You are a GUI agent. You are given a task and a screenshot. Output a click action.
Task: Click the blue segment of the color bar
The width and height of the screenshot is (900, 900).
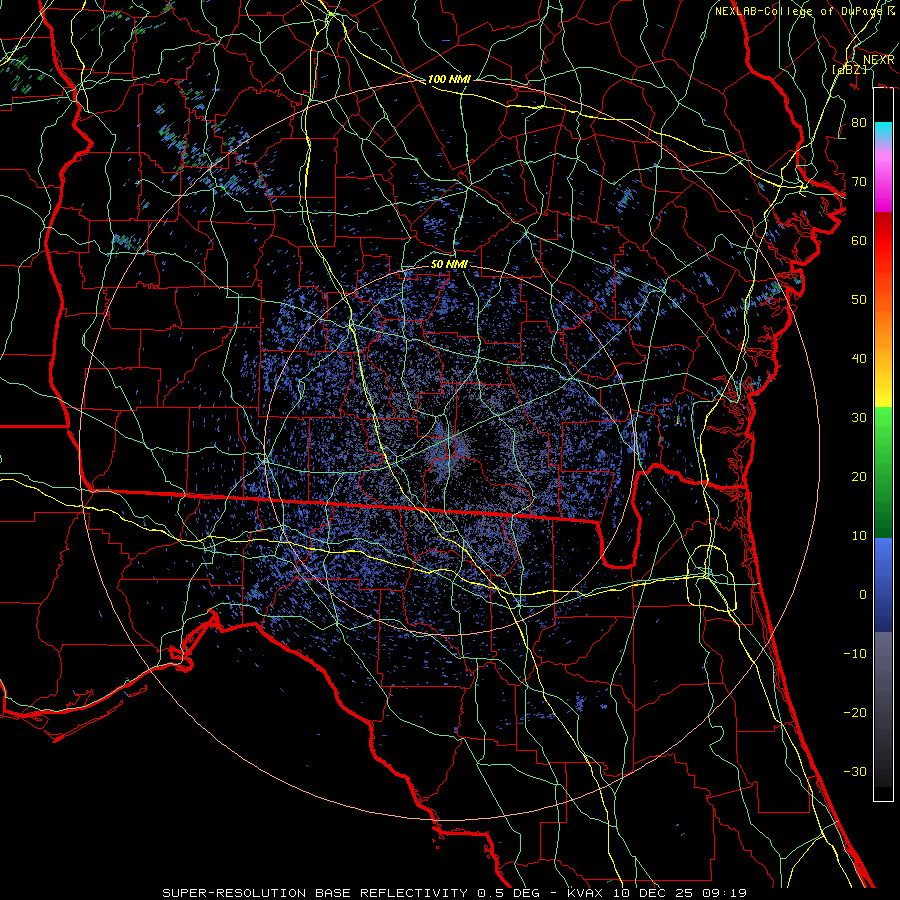pos(883,584)
